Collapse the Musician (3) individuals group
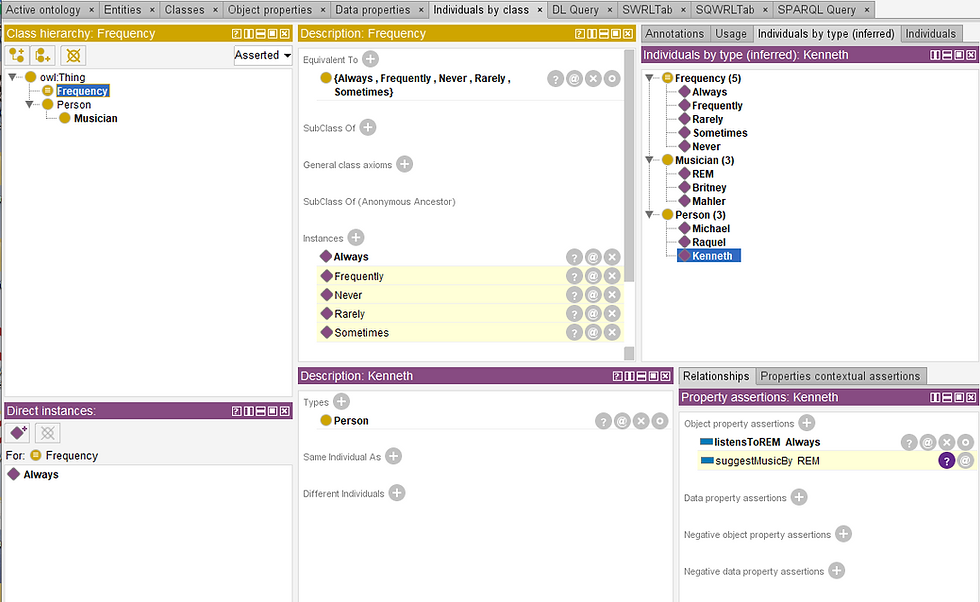980x602 pixels. point(650,160)
